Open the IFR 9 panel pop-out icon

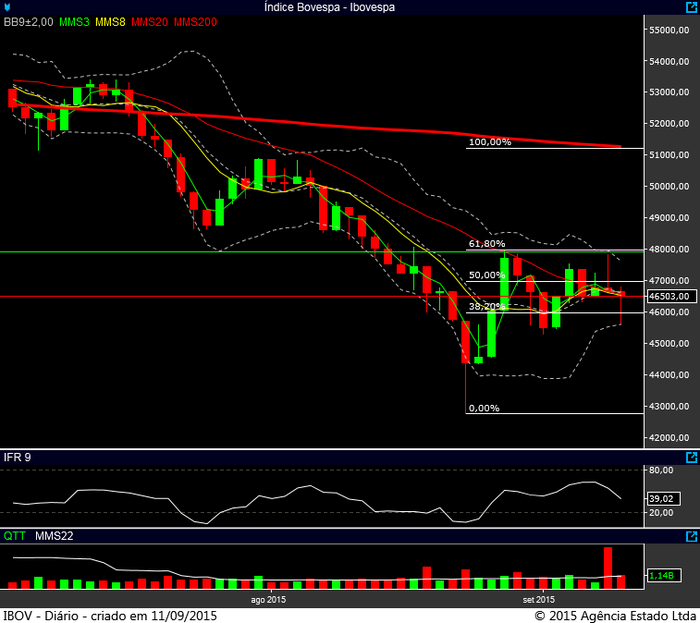[691, 457]
